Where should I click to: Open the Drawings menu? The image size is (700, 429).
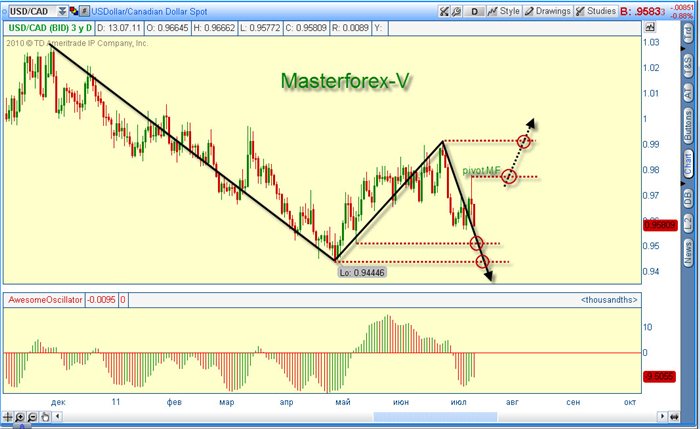pos(548,11)
